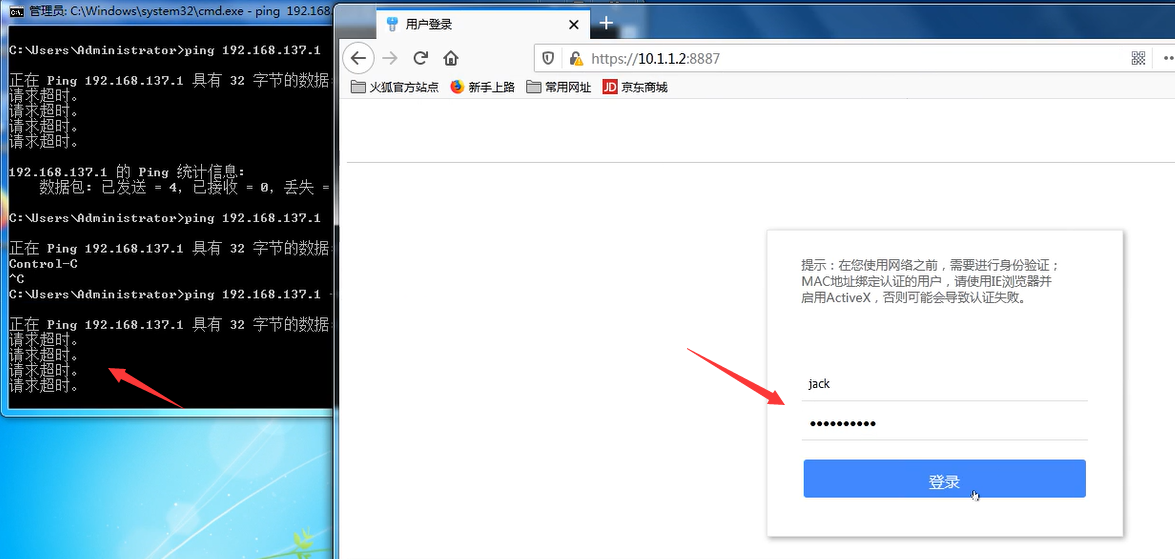Open the 京东商城 bookmark

point(635,87)
